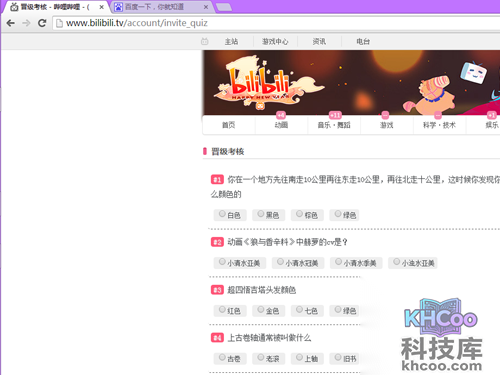500x375 pixels.
Task: Click the address bar URL field
Action: click(x=277, y=23)
